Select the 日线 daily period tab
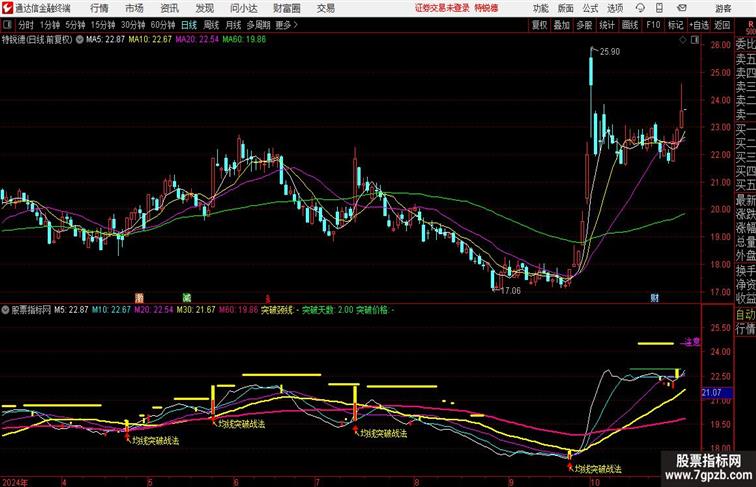The image size is (756, 487). [189, 25]
